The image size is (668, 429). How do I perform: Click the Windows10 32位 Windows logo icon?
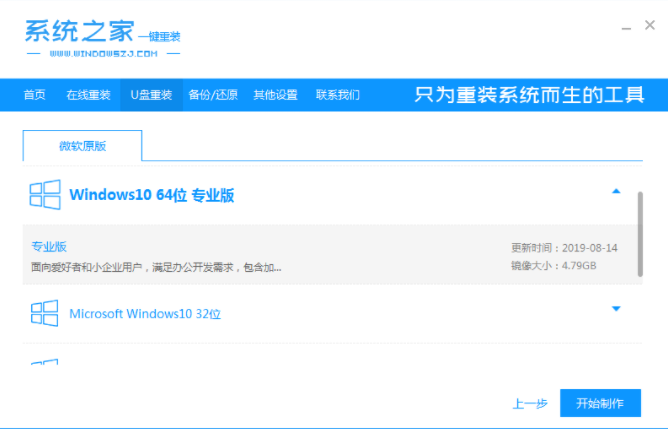44,313
